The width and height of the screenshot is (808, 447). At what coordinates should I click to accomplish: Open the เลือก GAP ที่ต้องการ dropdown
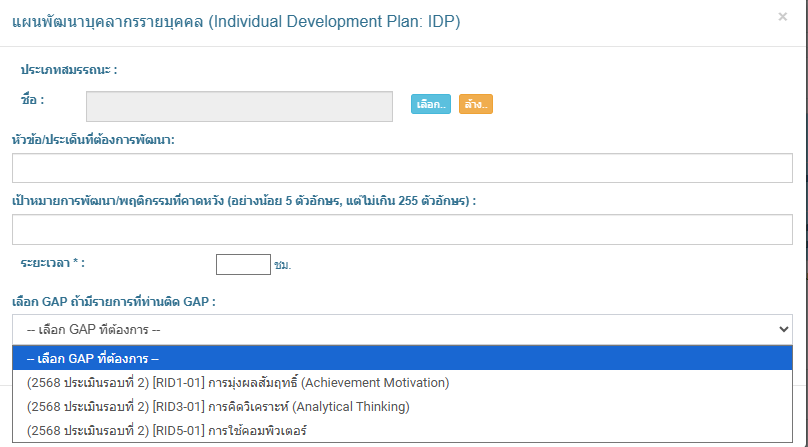[402, 329]
